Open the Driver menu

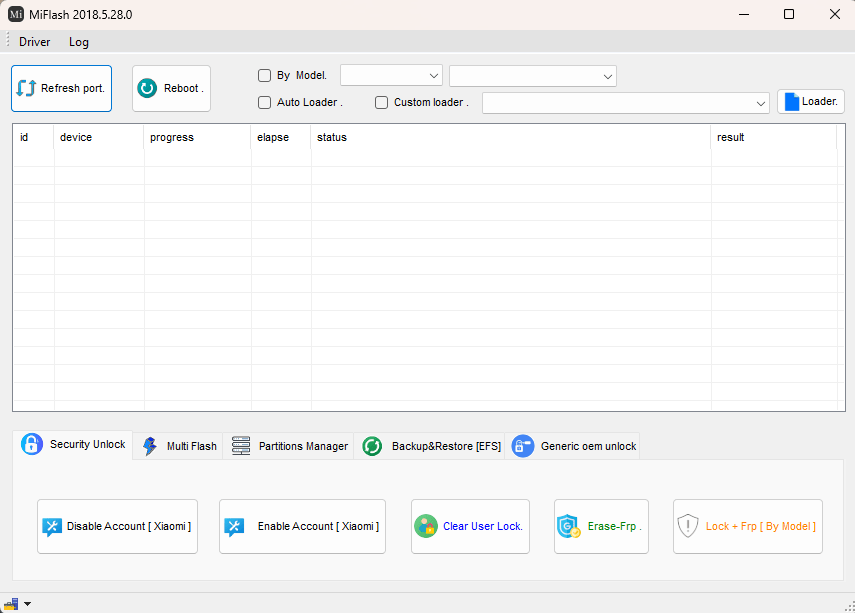point(35,42)
